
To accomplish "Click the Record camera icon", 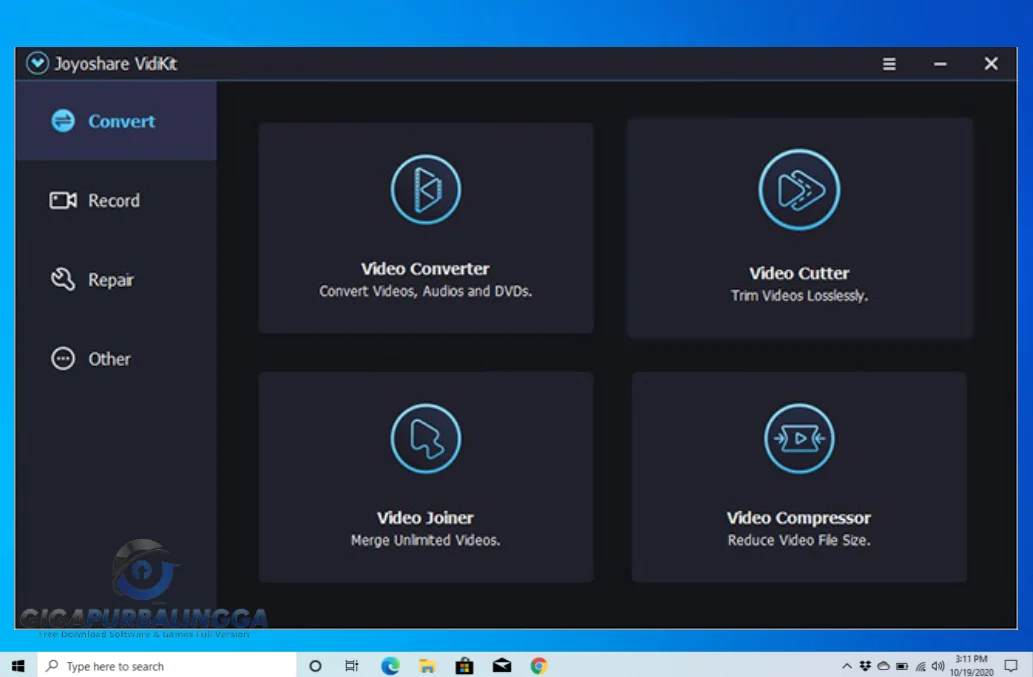I will pos(63,200).
